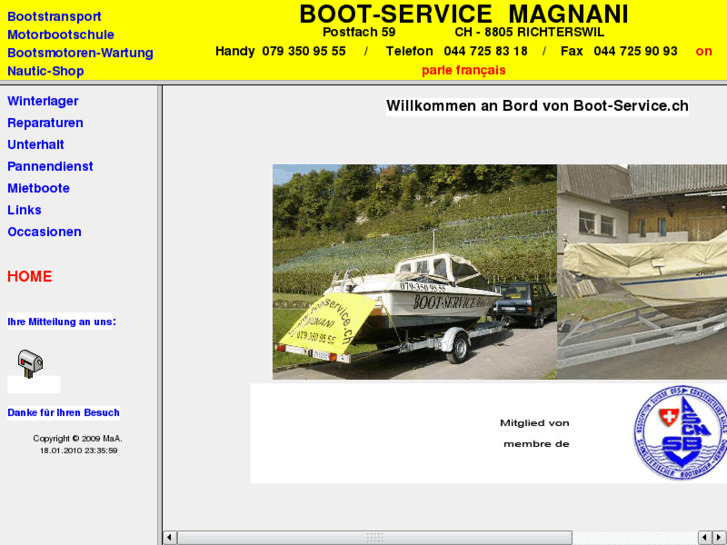Click the horizontal scrollbar right arrow at far end

[720, 538]
